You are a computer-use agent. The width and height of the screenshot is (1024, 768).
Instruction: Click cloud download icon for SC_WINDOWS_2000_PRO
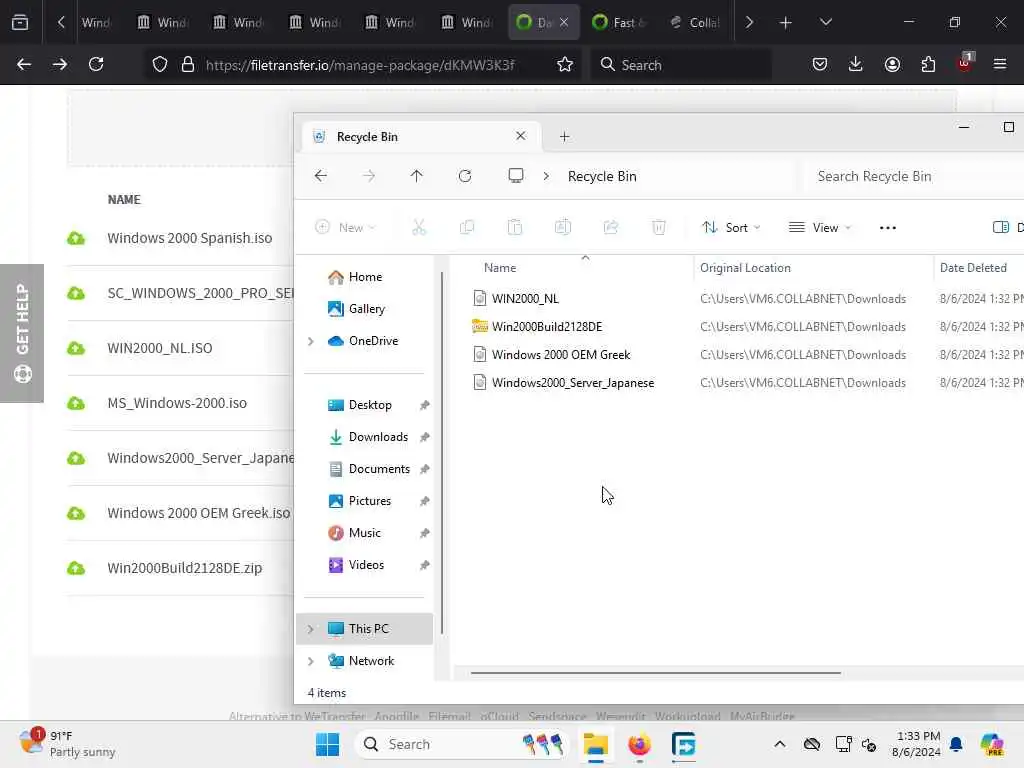click(76, 293)
